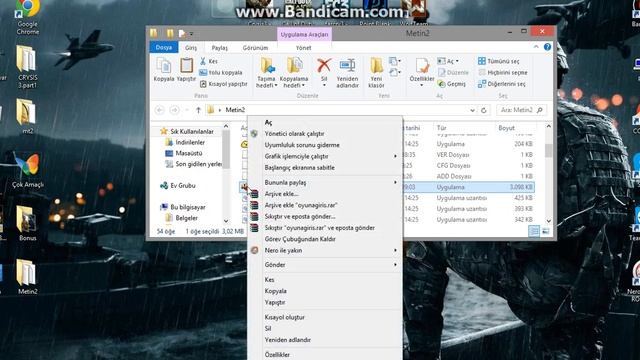Click the help question mark icon
This screenshot has width=640, height=360.
[x=547, y=47]
